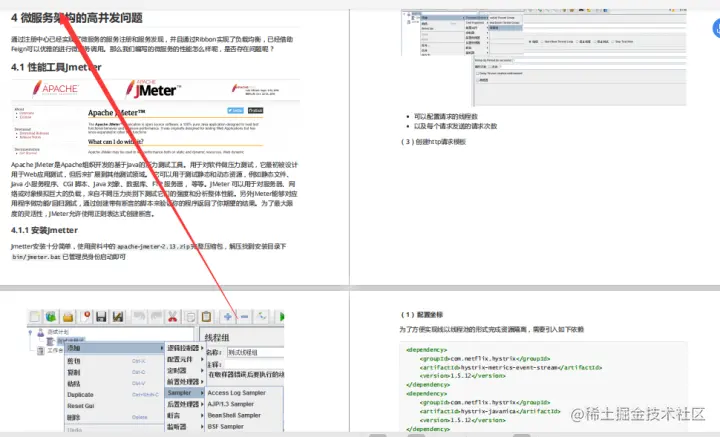Select BeanShell Sampler
The image size is (720, 437).
point(244,415)
